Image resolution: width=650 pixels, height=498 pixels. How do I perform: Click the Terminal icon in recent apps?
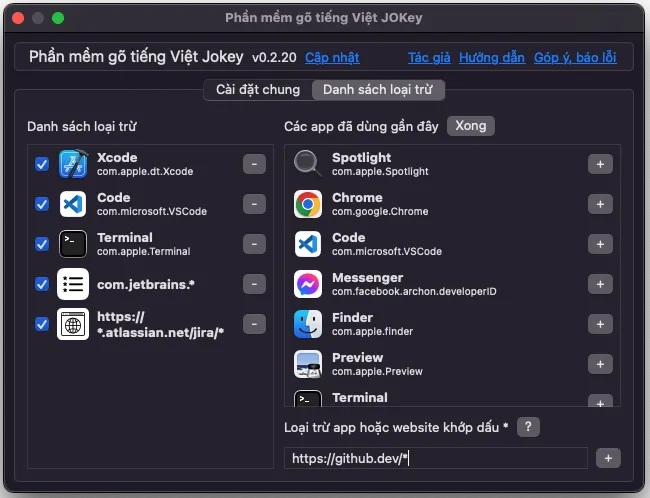click(x=308, y=398)
